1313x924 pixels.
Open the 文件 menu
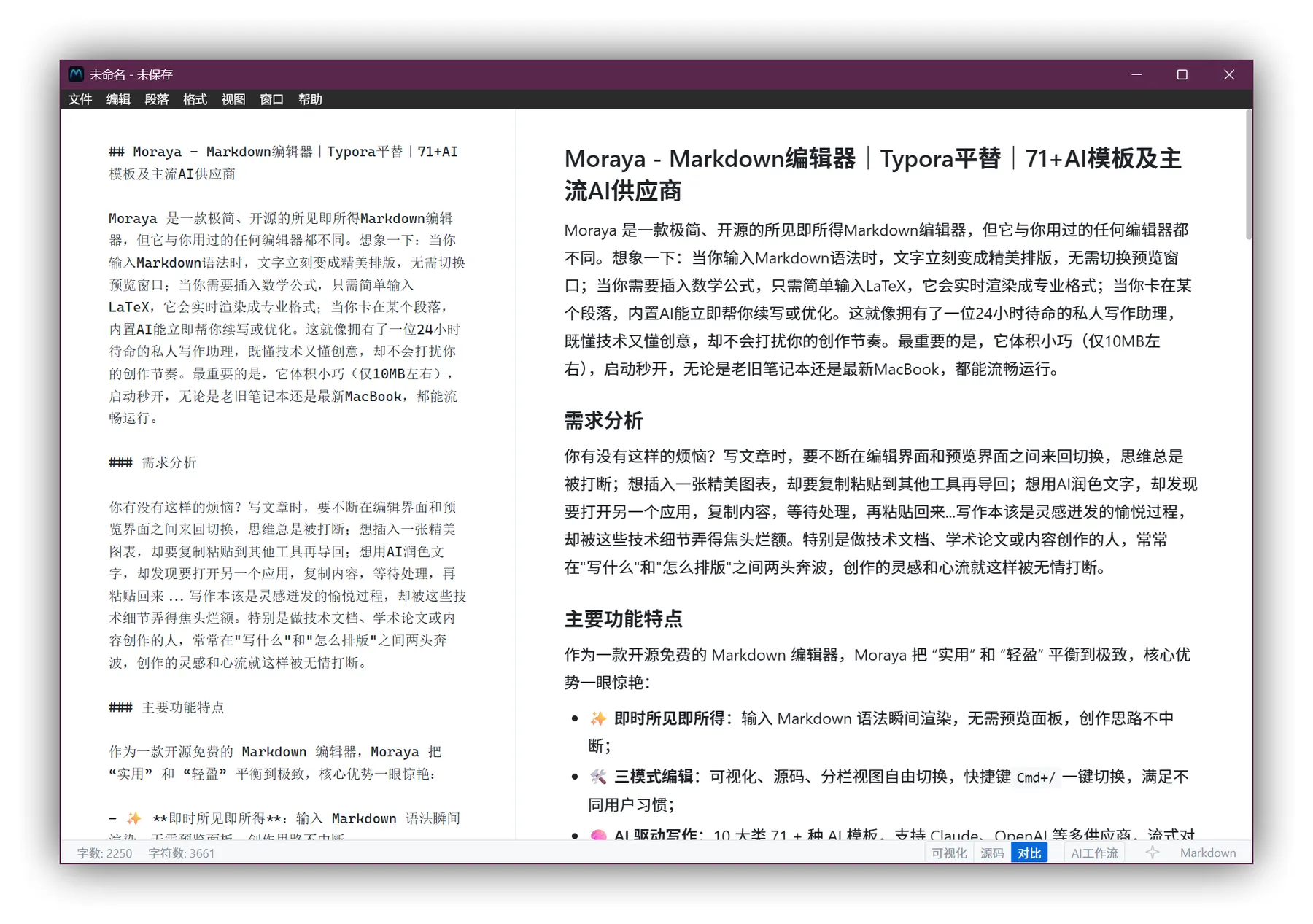(x=80, y=100)
